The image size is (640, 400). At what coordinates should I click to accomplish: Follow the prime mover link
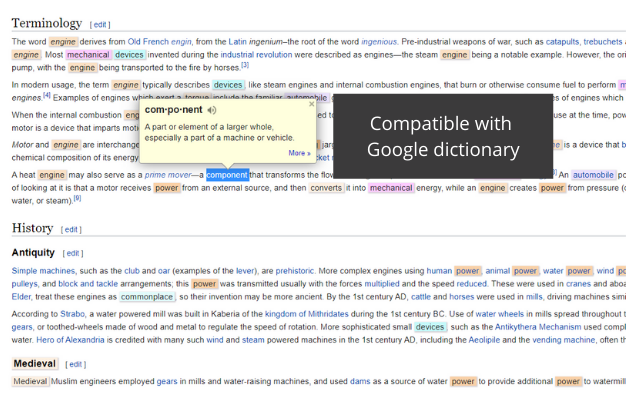[x=168, y=175]
